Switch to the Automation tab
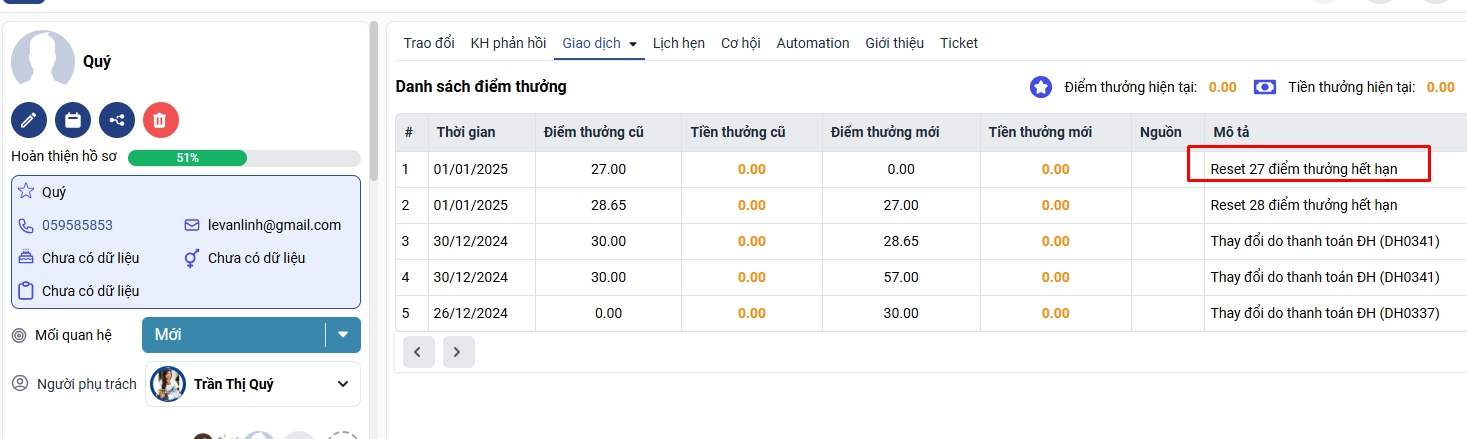This screenshot has width=1467, height=439. (x=813, y=43)
